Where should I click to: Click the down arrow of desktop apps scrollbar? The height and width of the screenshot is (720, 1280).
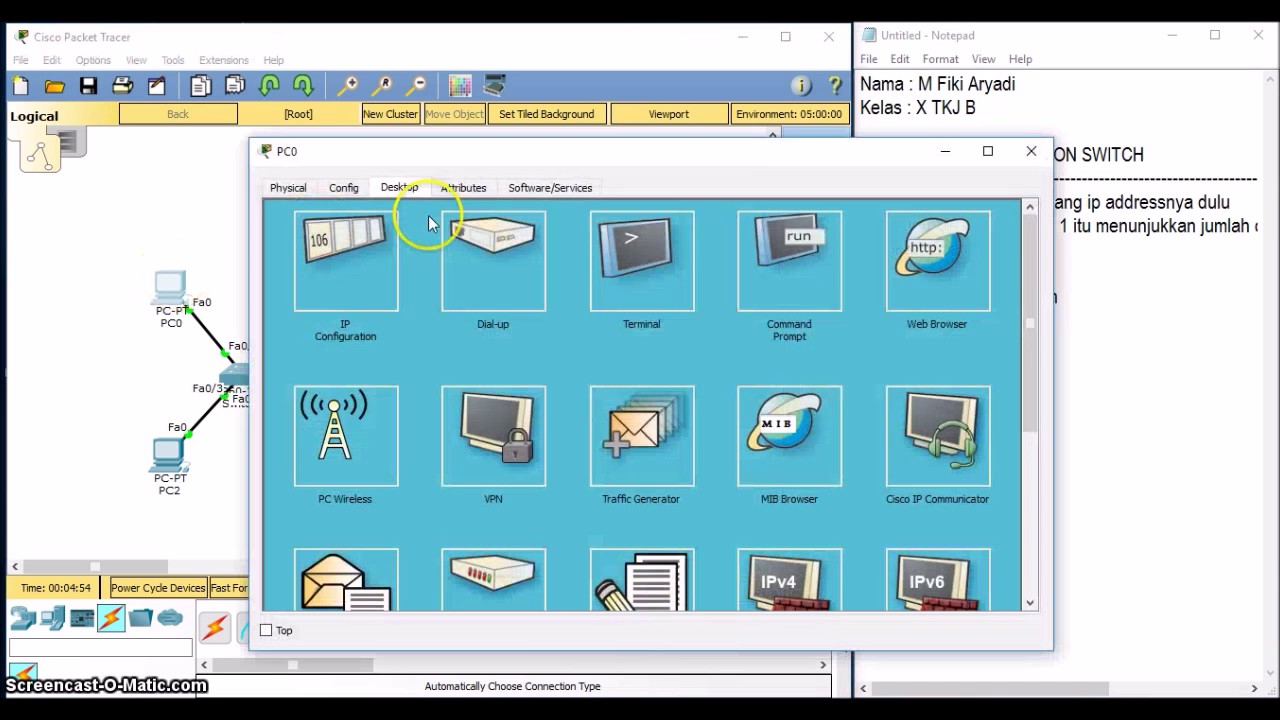(x=1030, y=603)
